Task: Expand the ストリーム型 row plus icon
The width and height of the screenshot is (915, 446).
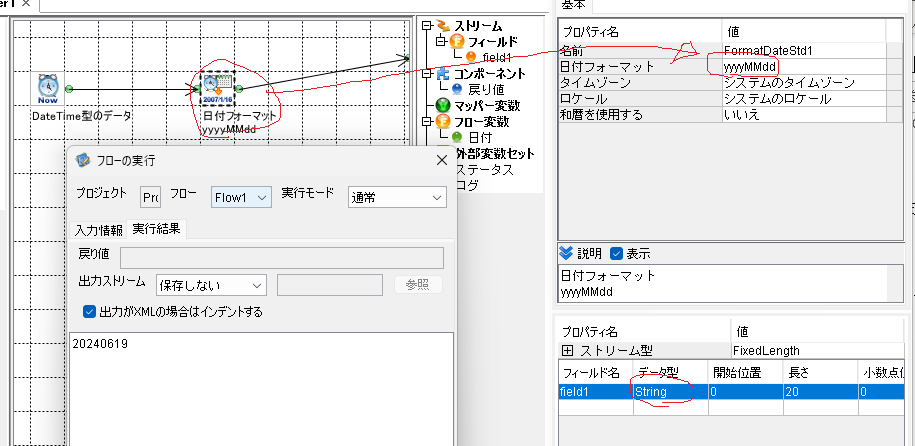Action: [x=566, y=351]
